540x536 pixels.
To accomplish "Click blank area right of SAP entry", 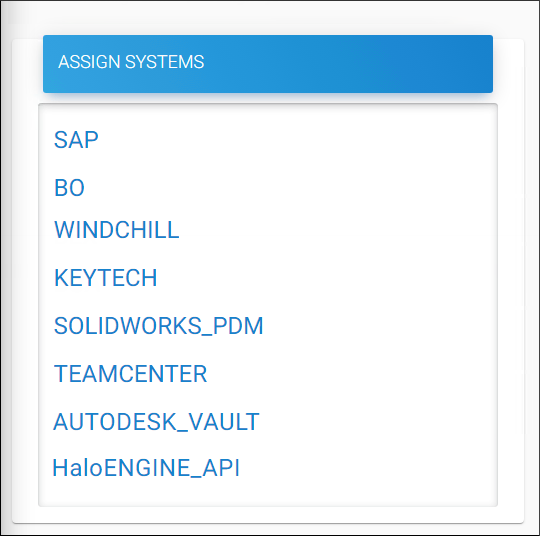I will [x=296, y=140].
